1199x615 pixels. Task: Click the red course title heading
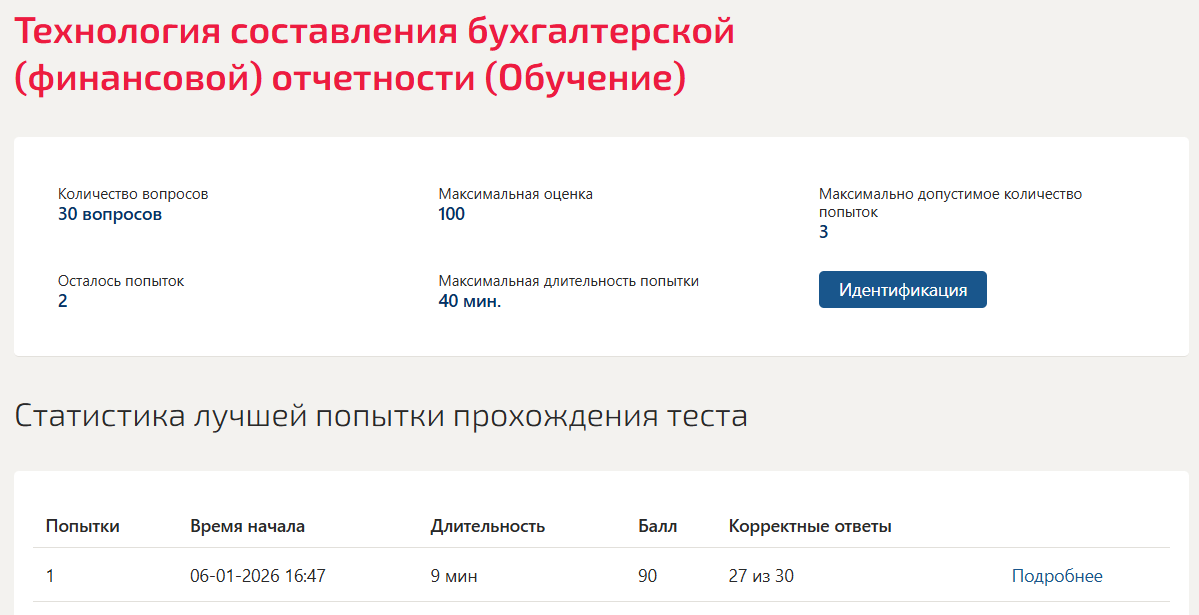click(x=375, y=54)
